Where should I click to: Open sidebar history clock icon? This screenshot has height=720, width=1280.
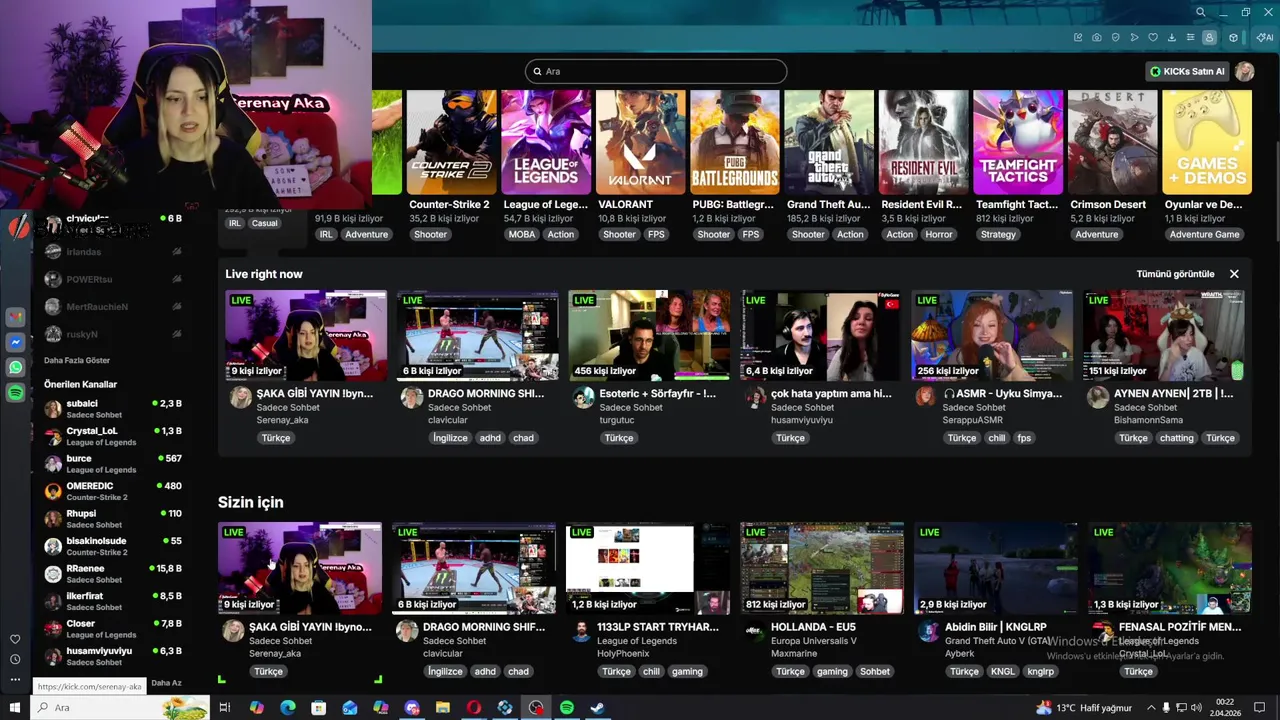pos(15,659)
